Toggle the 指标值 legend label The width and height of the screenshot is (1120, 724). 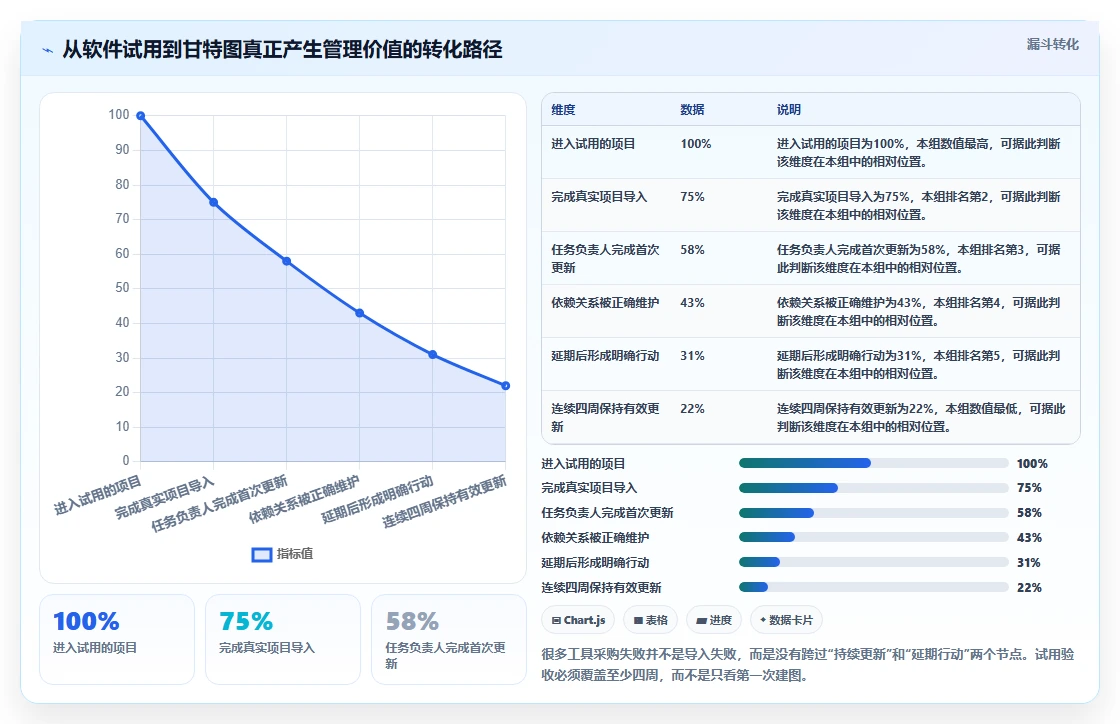click(x=295, y=554)
